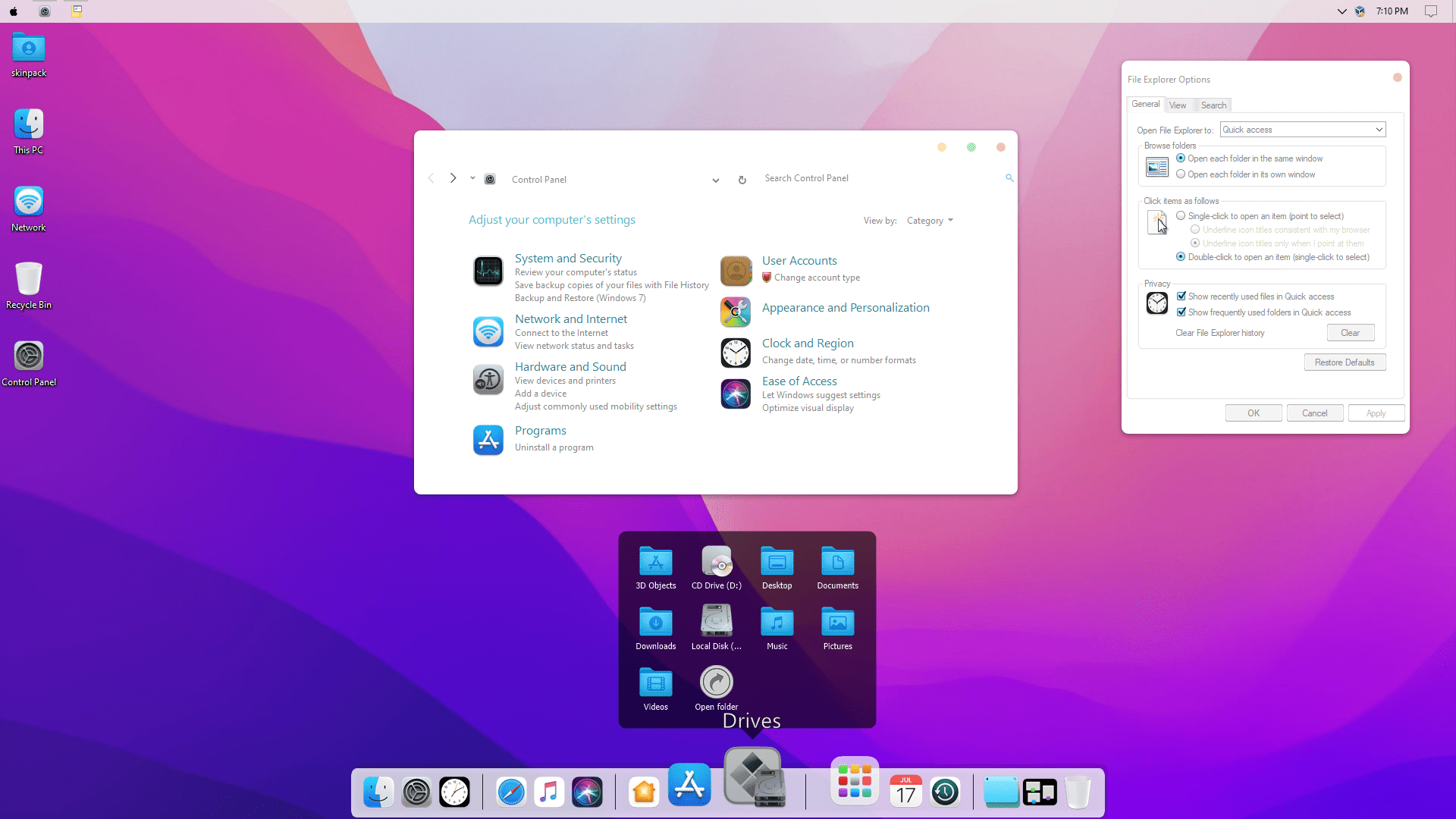This screenshot has width=1456, height=819.
Task: Expand Control Panel navigation back arrow
Action: tap(432, 178)
